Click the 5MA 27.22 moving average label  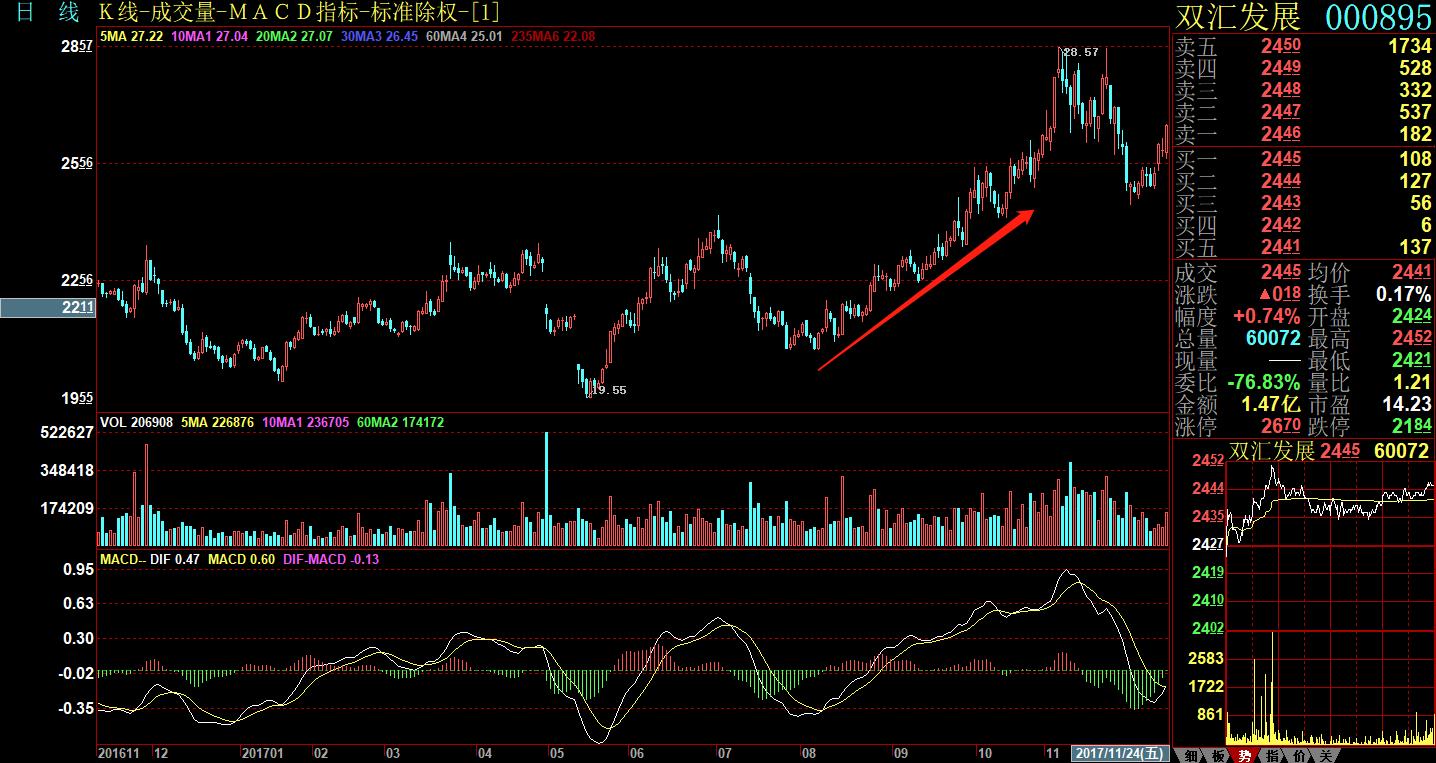click(132, 36)
